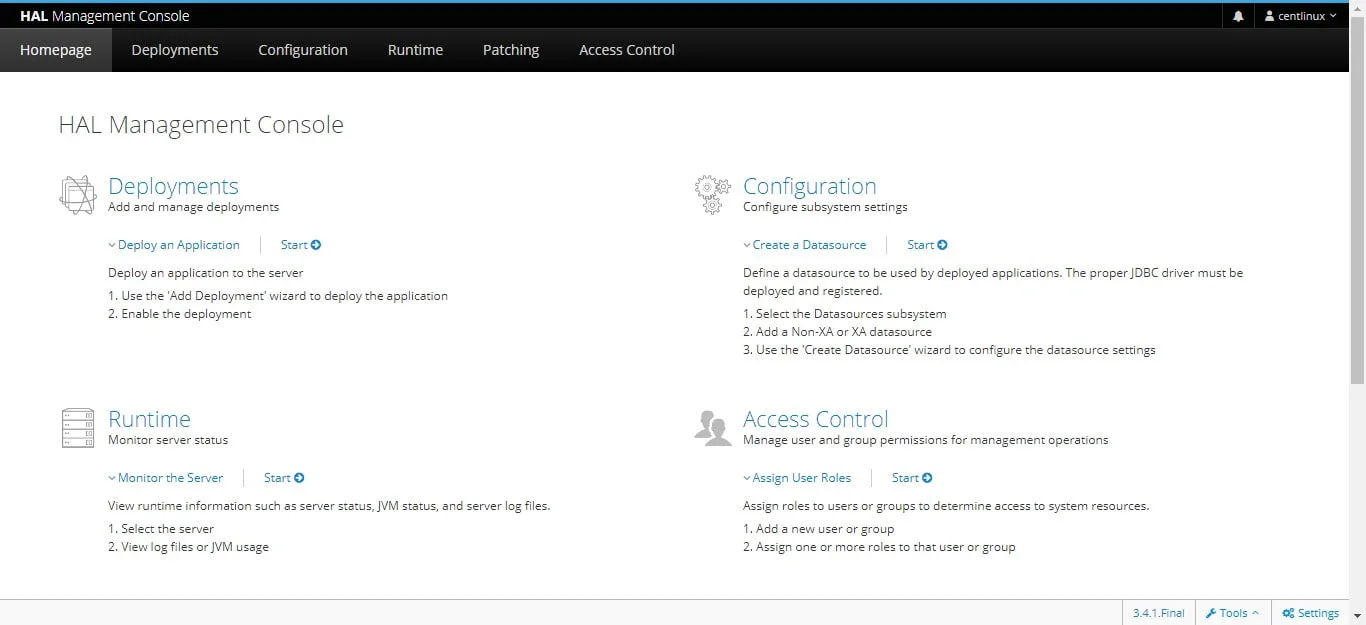Open the Tools menu in footer

(1233, 613)
